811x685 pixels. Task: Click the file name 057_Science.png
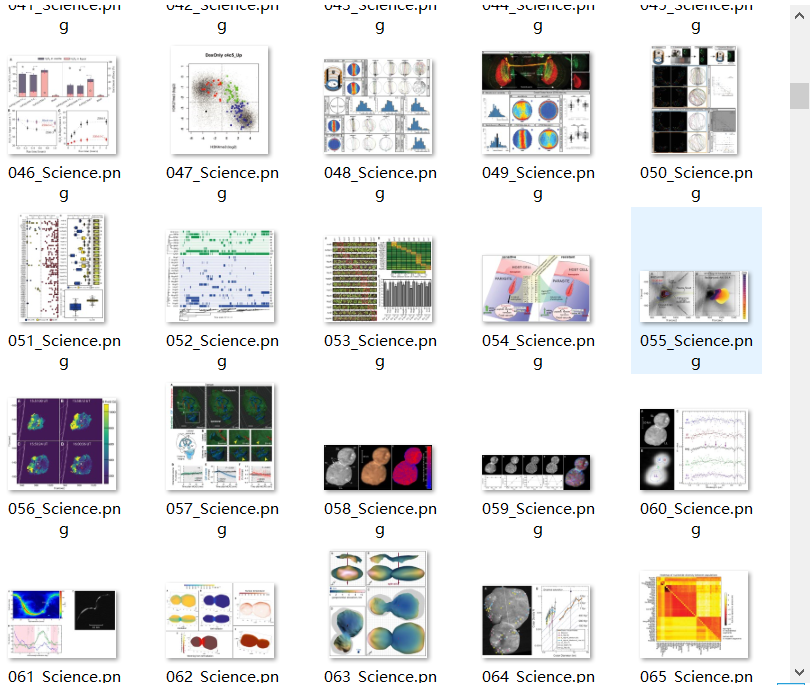pyautogui.click(x=222, y=518)
